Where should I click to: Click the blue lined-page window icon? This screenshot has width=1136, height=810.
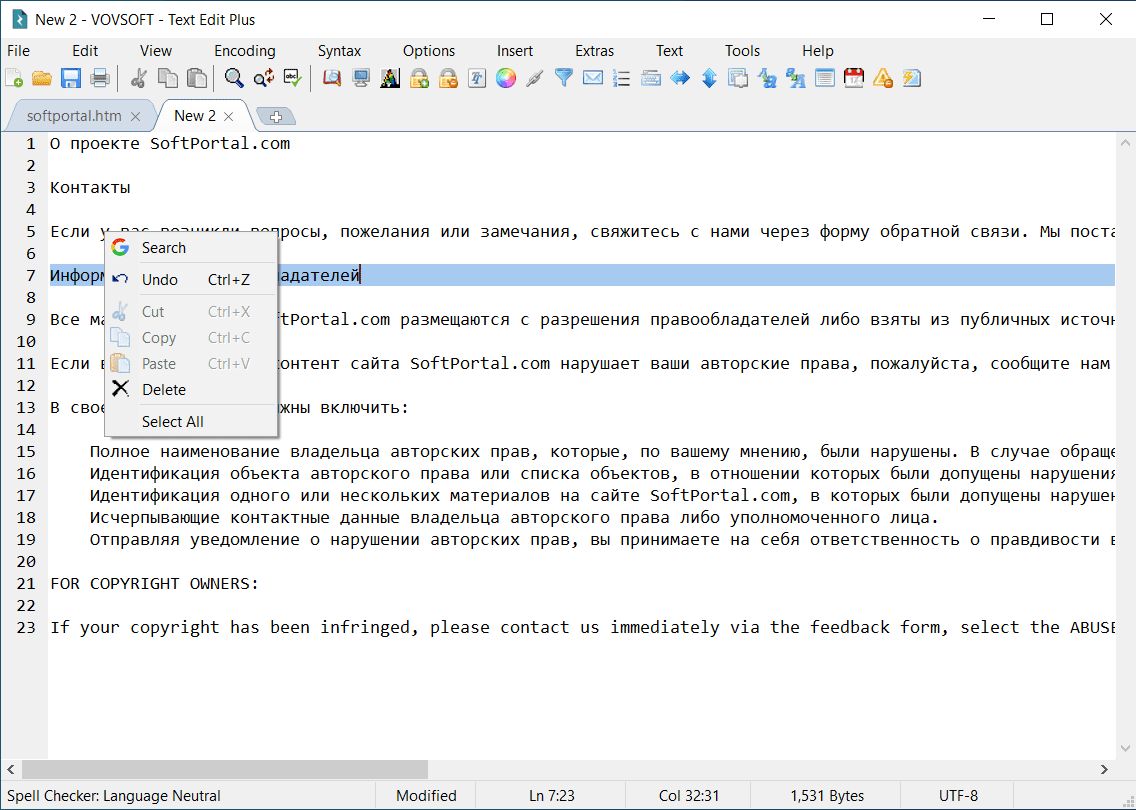coord(825,78)
